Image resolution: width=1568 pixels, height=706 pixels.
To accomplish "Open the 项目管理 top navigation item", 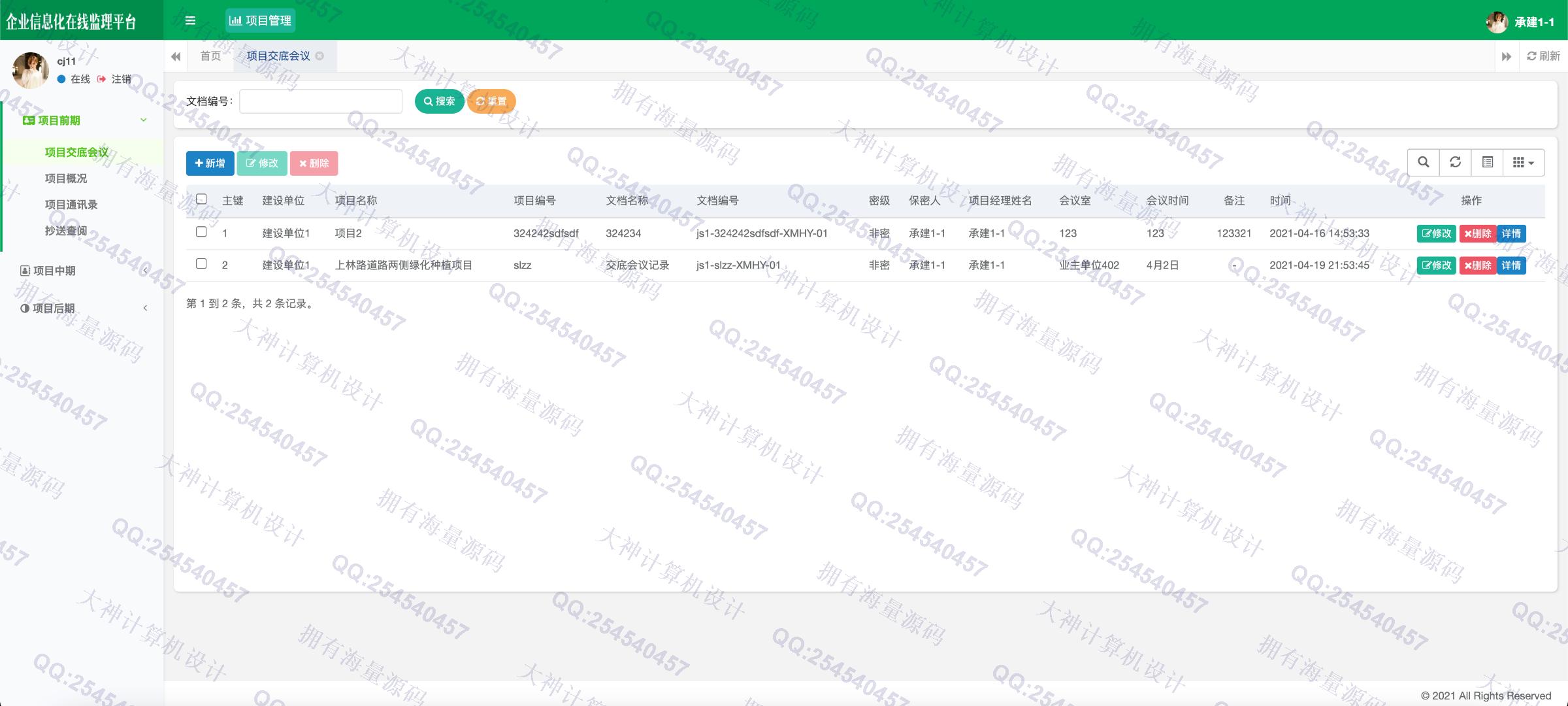I will (261, 20).
